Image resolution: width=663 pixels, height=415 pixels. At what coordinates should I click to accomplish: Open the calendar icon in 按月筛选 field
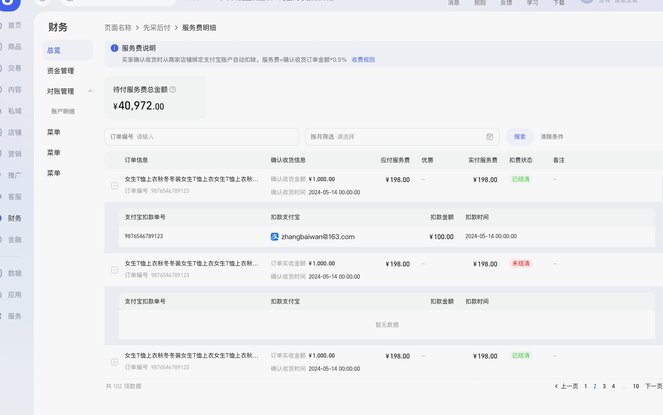click(x=490, y=137)
